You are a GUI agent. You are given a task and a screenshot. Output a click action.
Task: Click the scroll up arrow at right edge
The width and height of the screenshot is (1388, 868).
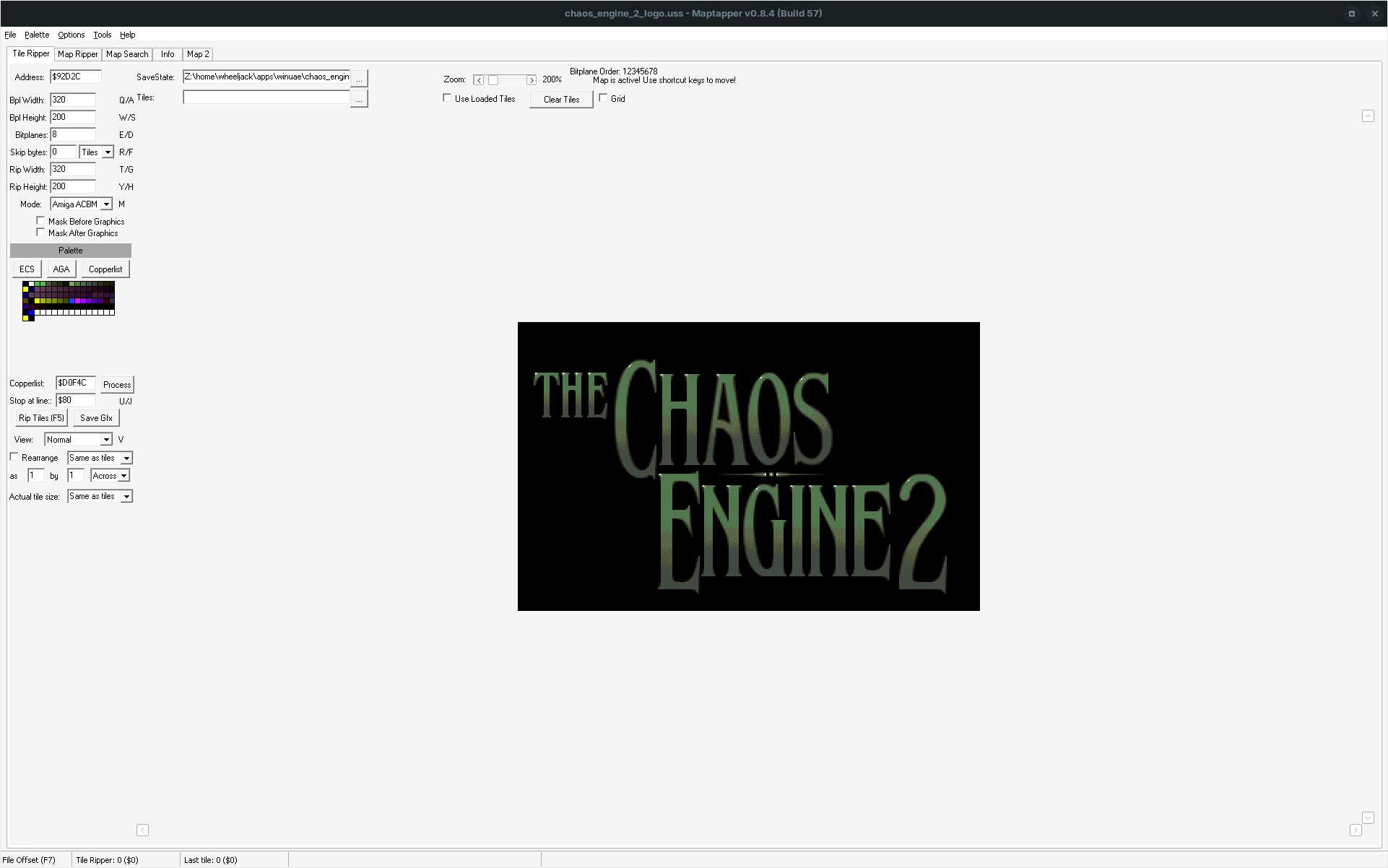(x=1368, y=116)
